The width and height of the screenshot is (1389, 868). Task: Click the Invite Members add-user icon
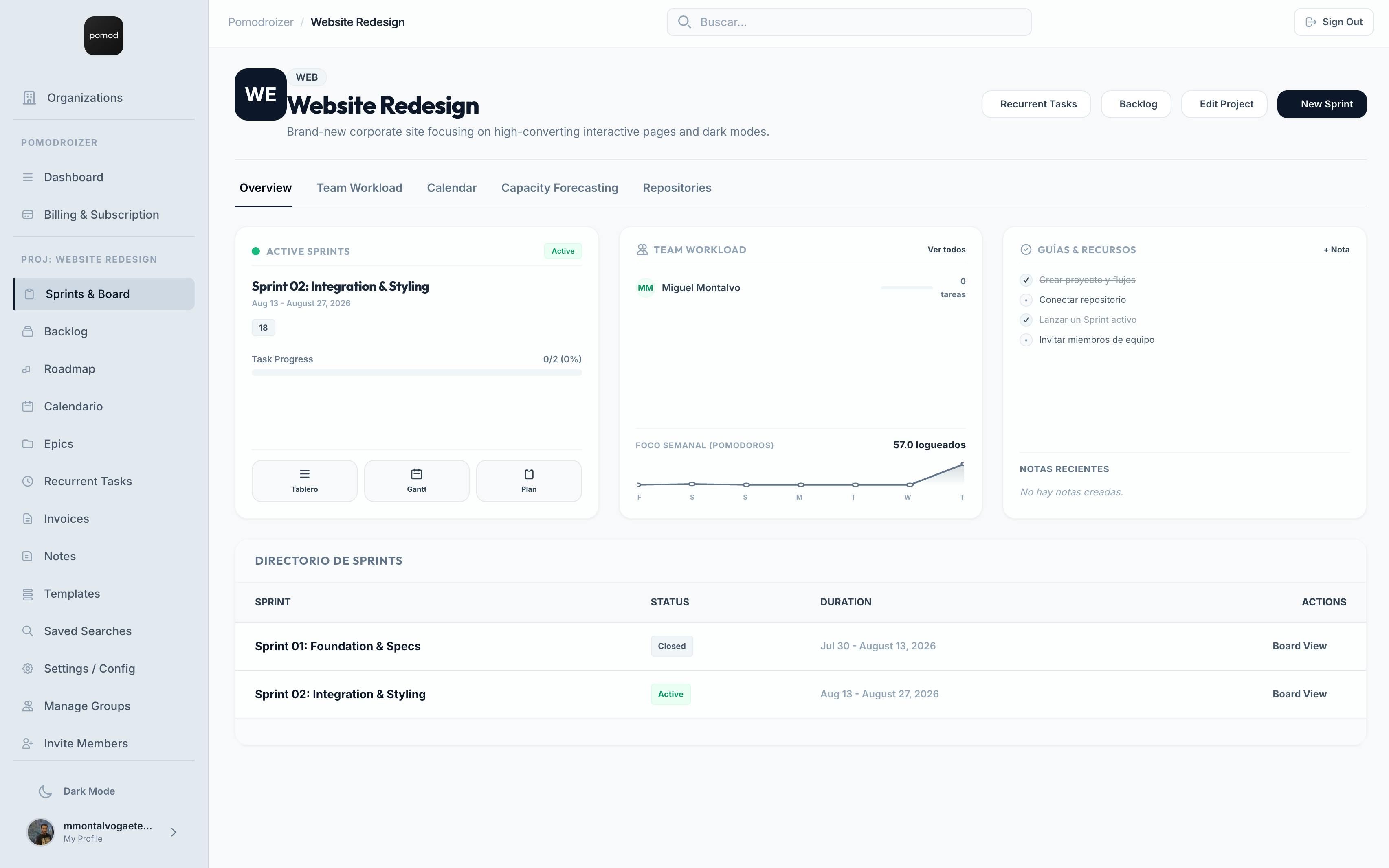point(28,743)
